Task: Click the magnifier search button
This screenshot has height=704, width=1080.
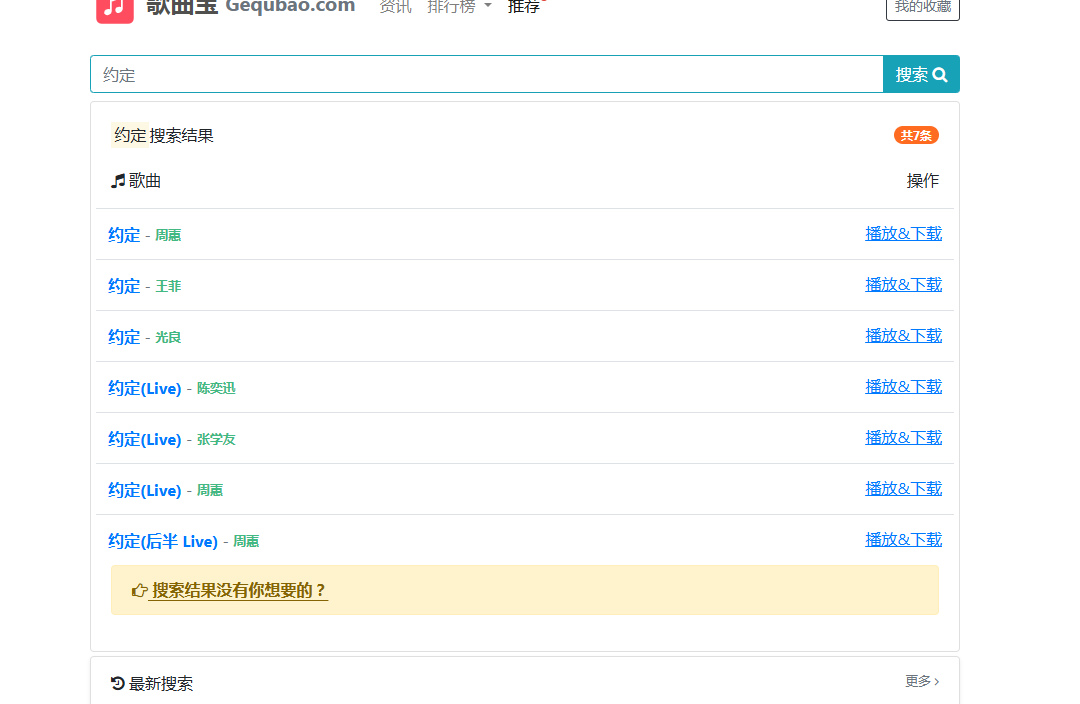Action: pos(921,74)
